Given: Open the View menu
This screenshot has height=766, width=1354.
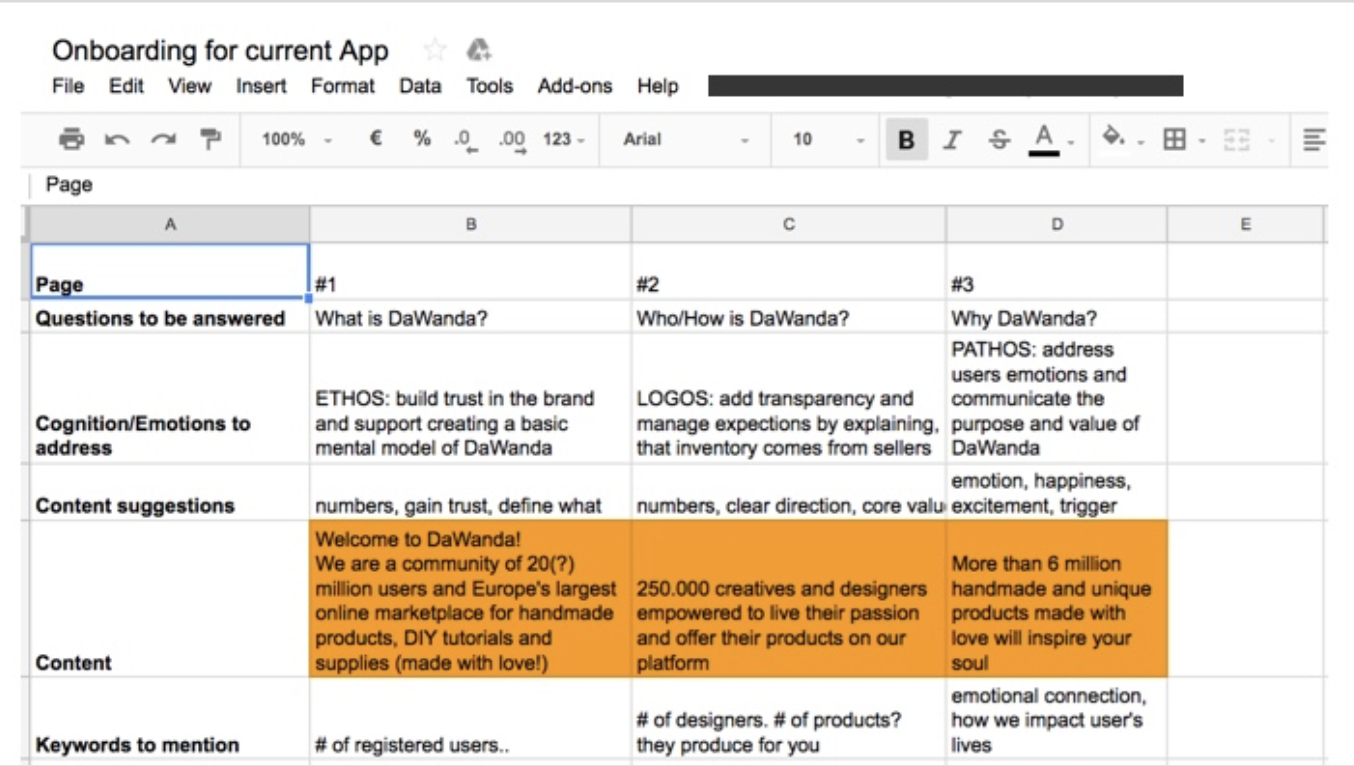Looking at the screenshot, I should click(189, 86).
